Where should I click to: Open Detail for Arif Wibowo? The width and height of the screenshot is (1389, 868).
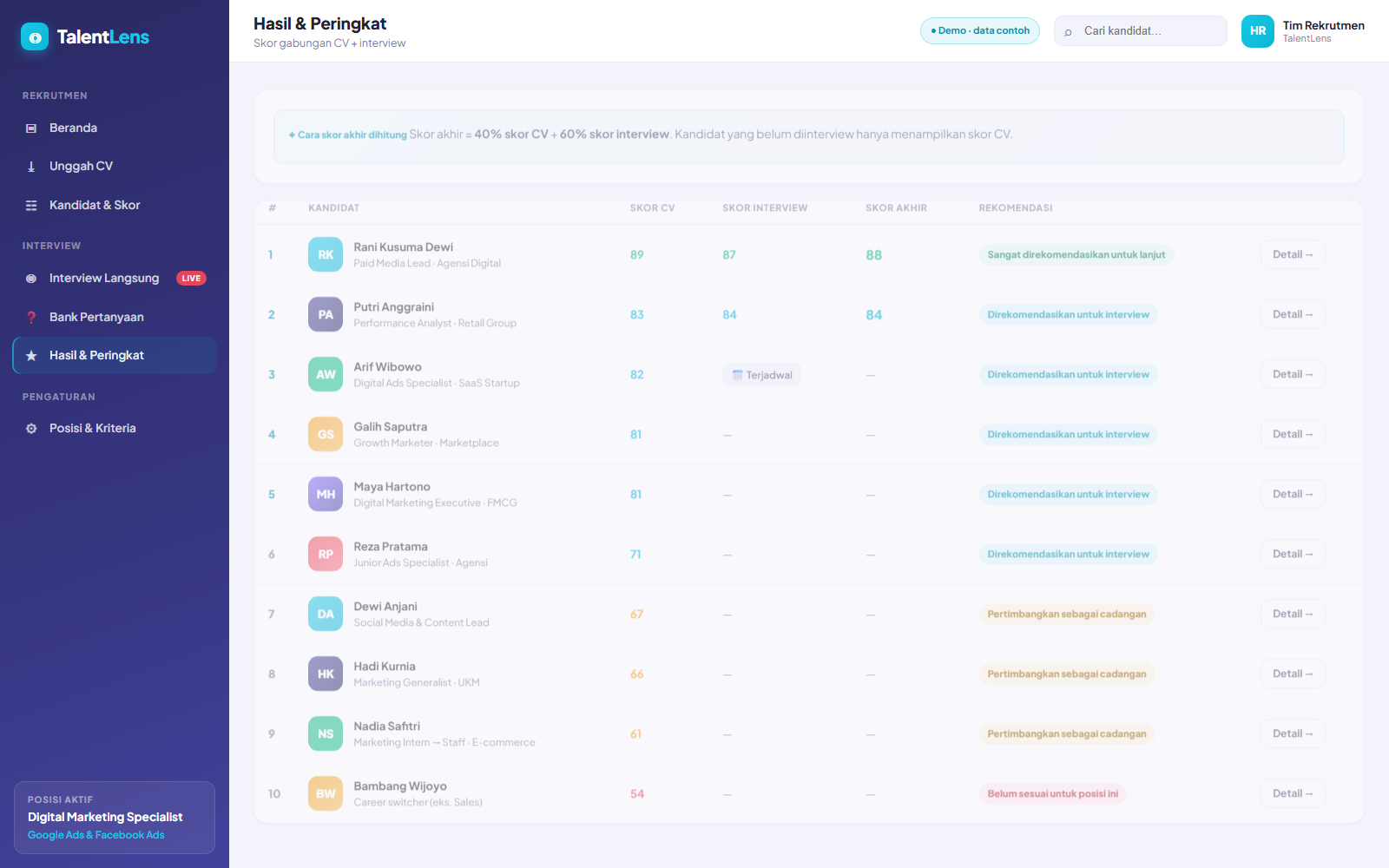pos(1293,374)
